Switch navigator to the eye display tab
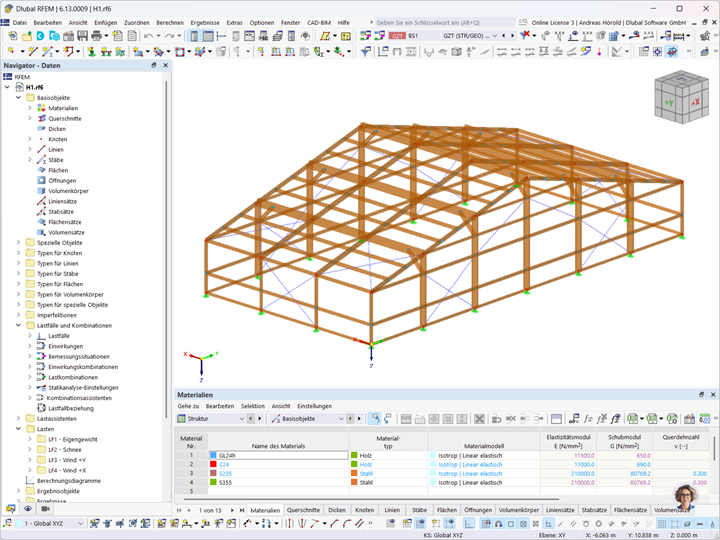This screenshot has width=720, height=540. click(x=28, y=508)
